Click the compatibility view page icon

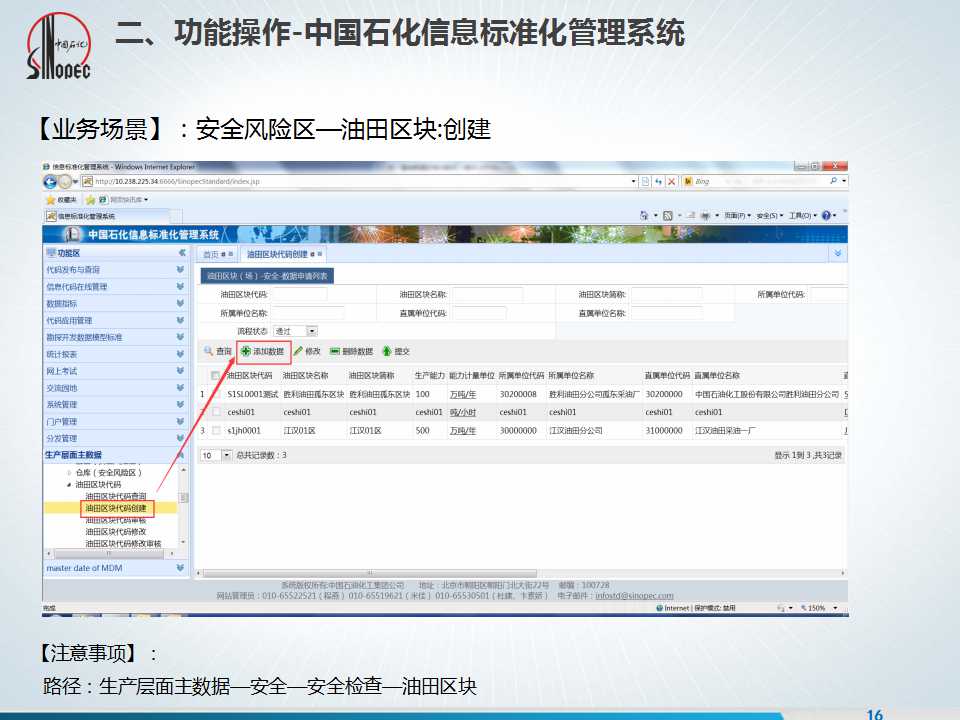click(x=645, y=181)
